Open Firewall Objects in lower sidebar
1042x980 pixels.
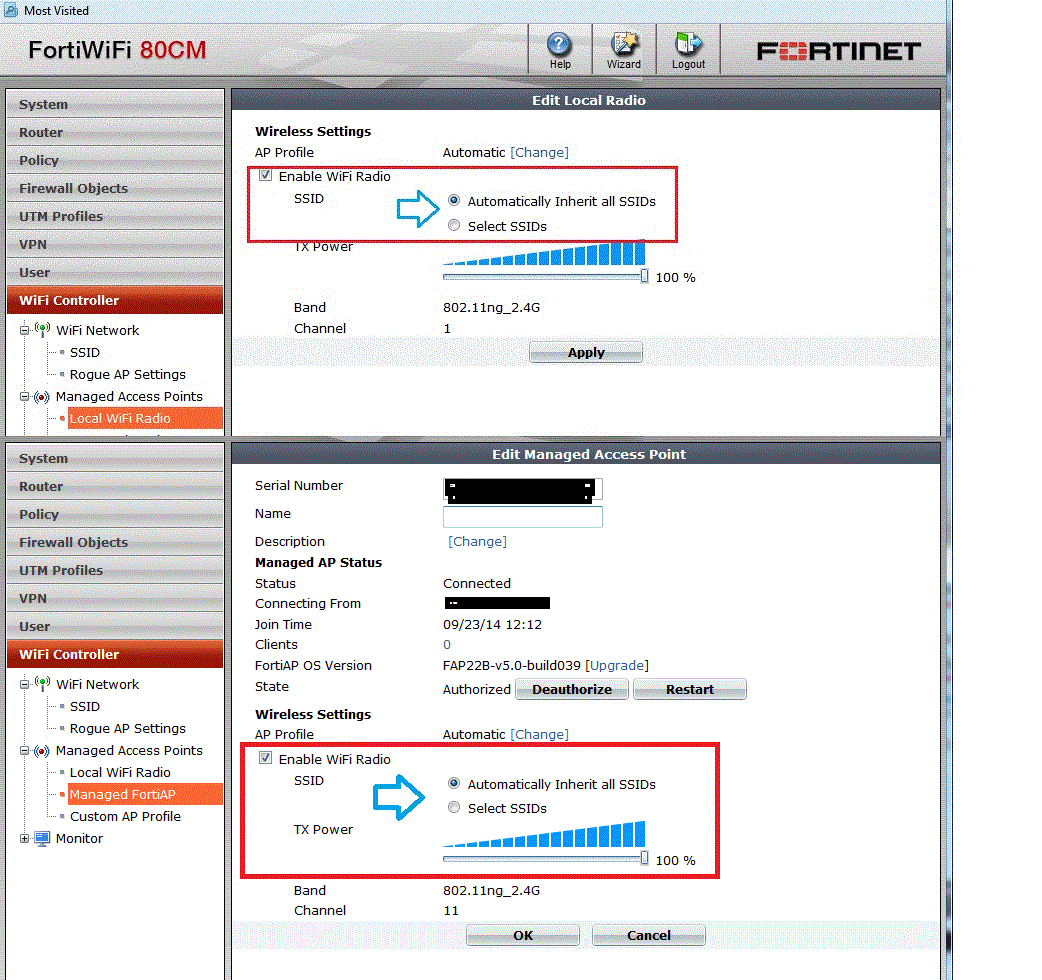pyautogui.click(x=115, y=542)
